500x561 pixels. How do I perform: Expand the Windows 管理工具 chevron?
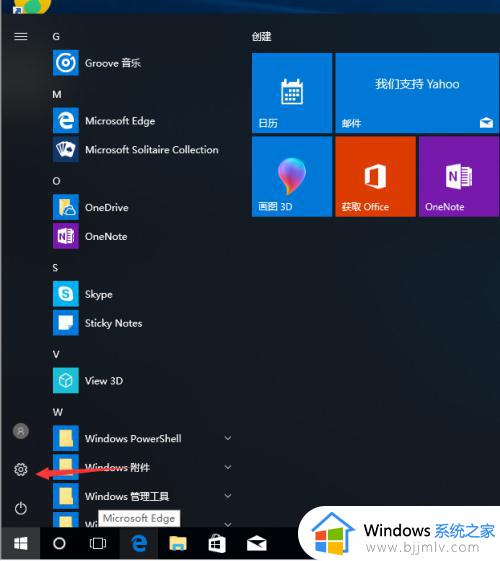coord(228,496)
